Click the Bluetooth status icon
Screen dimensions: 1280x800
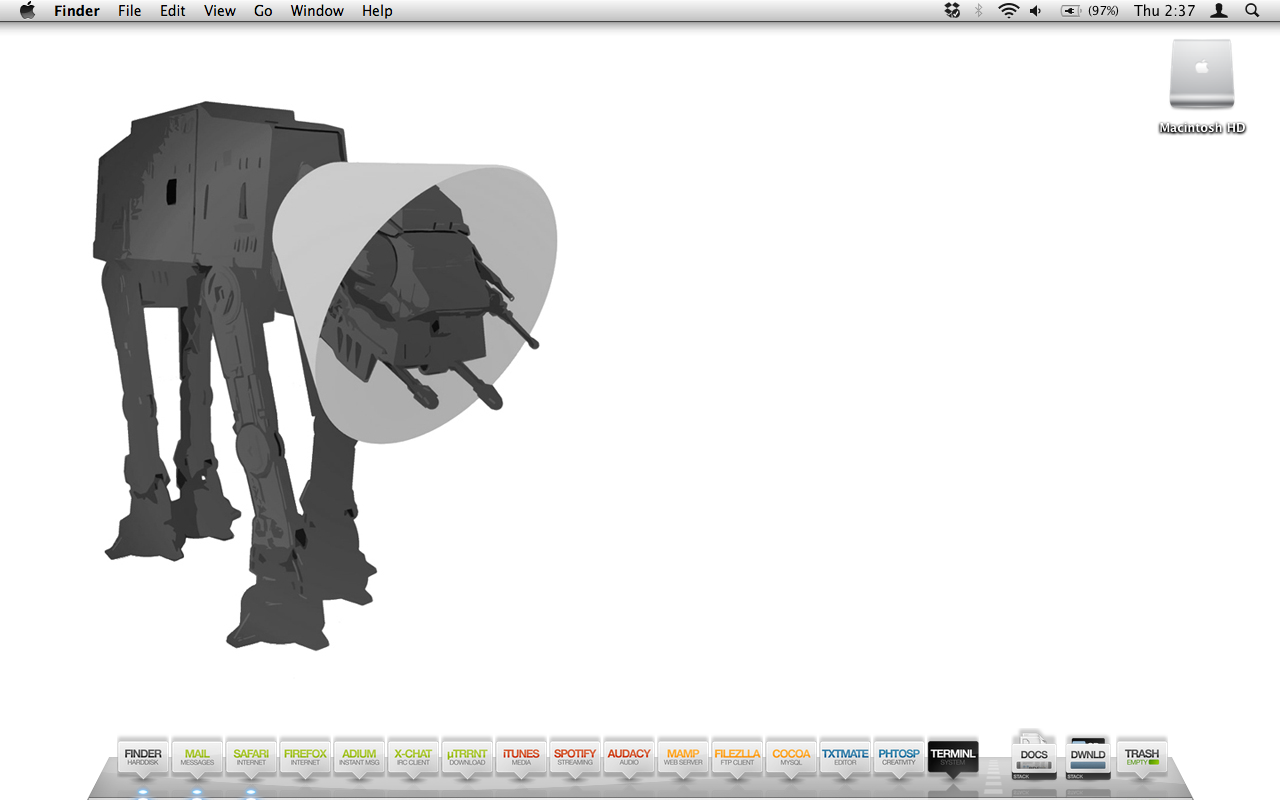coord(979,11)
